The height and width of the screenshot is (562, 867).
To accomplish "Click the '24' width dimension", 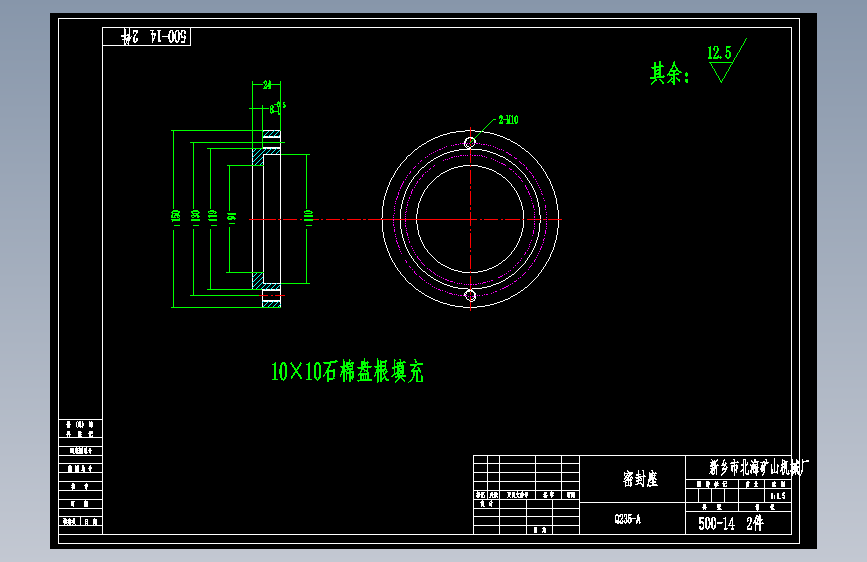I will (267, 85).
